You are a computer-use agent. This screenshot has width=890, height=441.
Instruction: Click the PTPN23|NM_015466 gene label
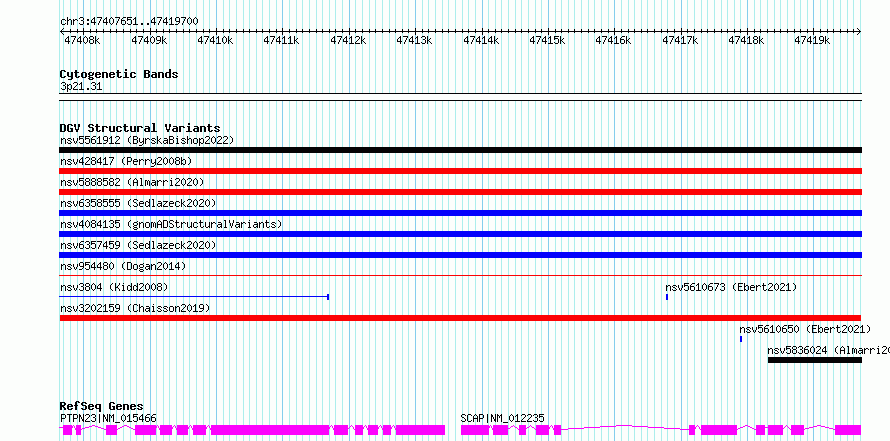[108, 418]
